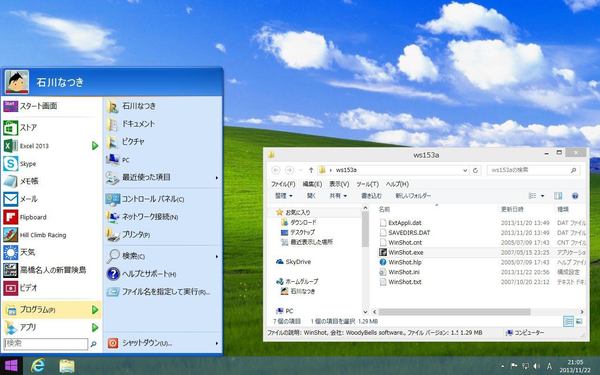Expand Programs (プログラム) submenu
The height and width of the screenshot is (375, 600).
tap(95, 310)
